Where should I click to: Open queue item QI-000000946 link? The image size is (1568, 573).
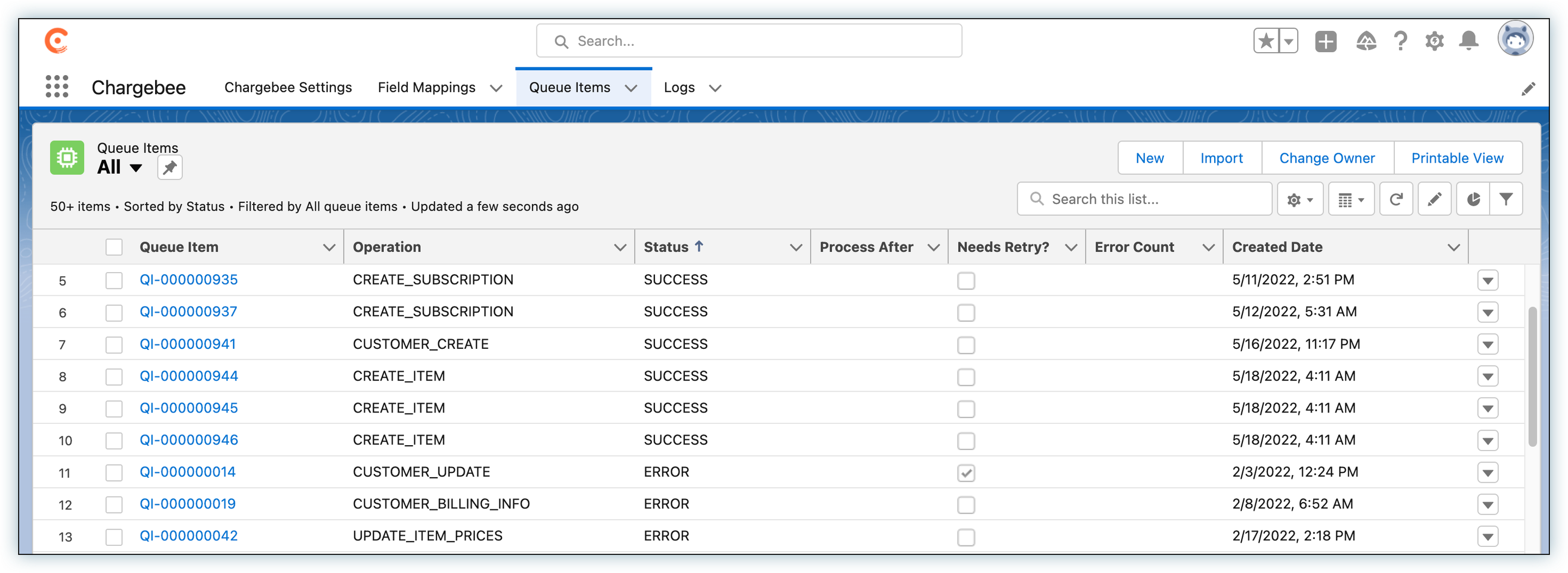[x=189, y=440]
